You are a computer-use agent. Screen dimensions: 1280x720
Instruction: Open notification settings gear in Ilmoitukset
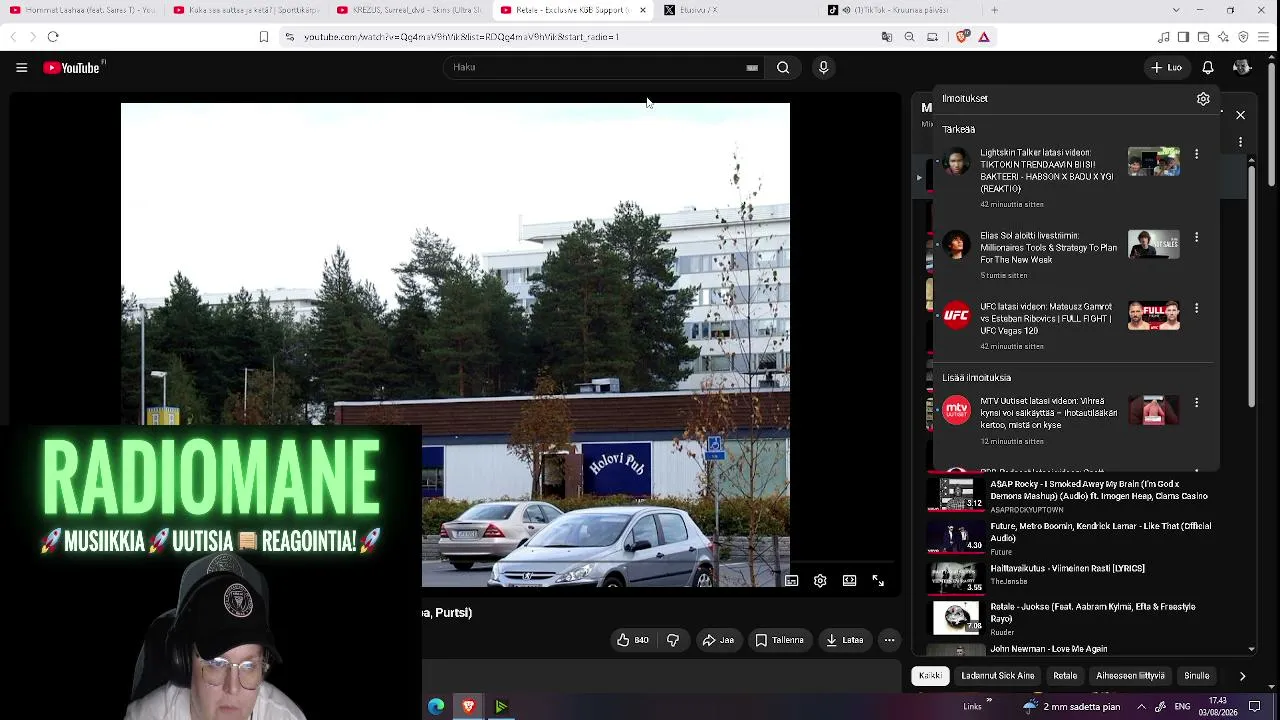pos(1203,99)
